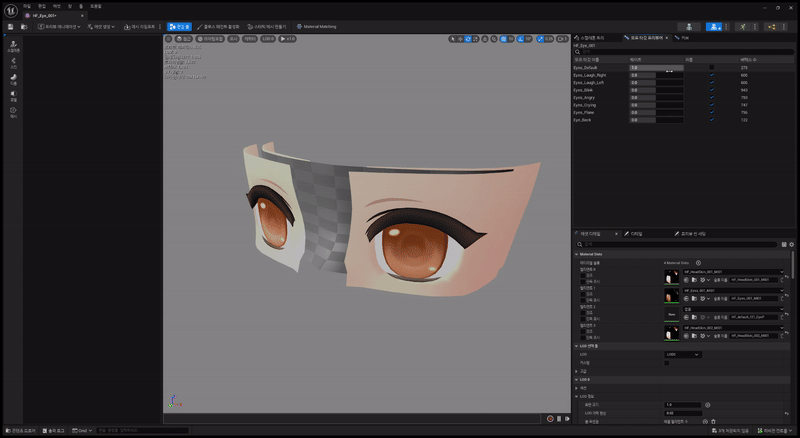800x438 pixels.
Task: Click the Browse to asset icon
Action: (23, 26)
